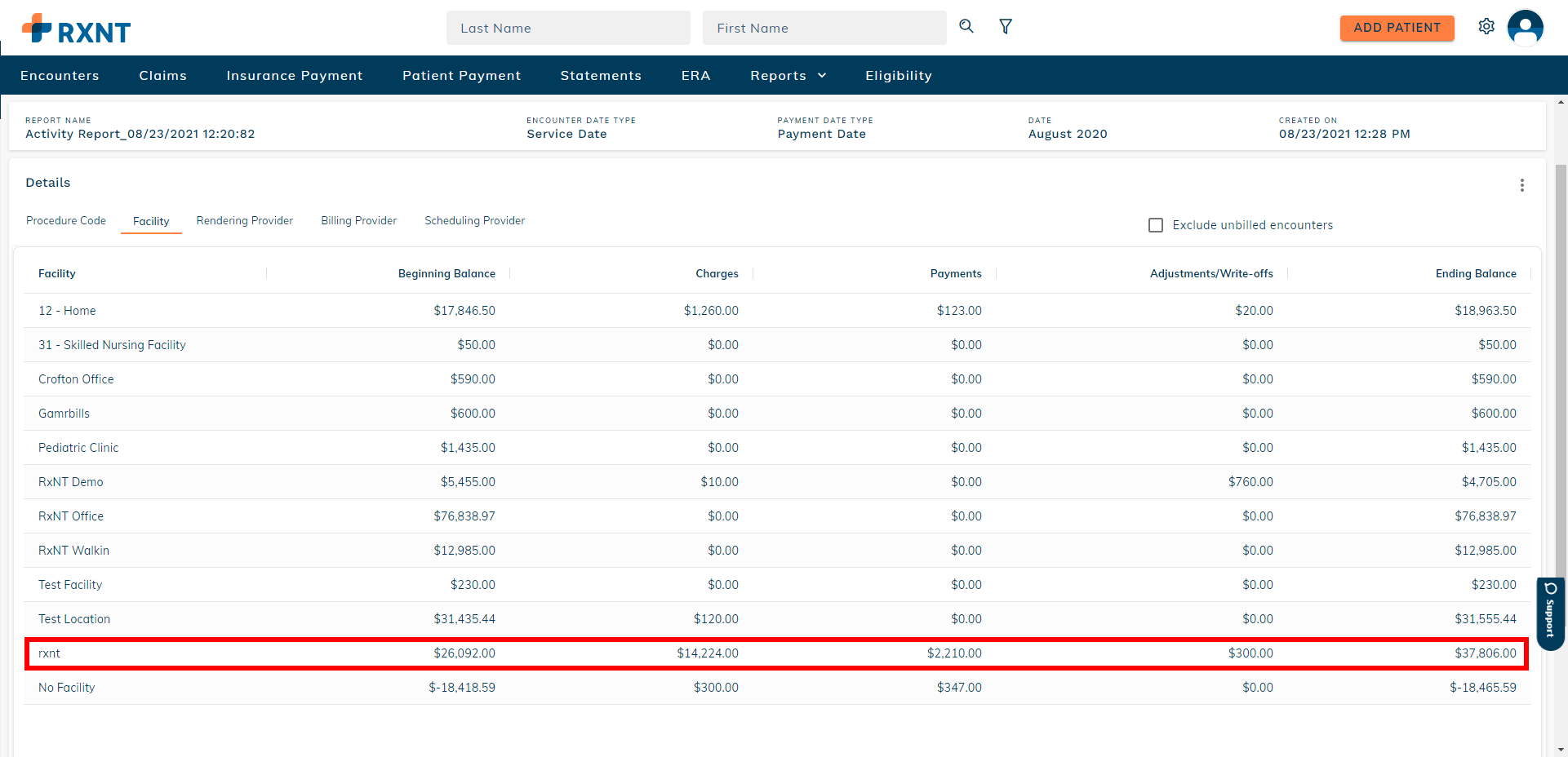Open the filter funnel icon
The width and height of the screenshot is (1568, 757).
[x=1006, y=26]
